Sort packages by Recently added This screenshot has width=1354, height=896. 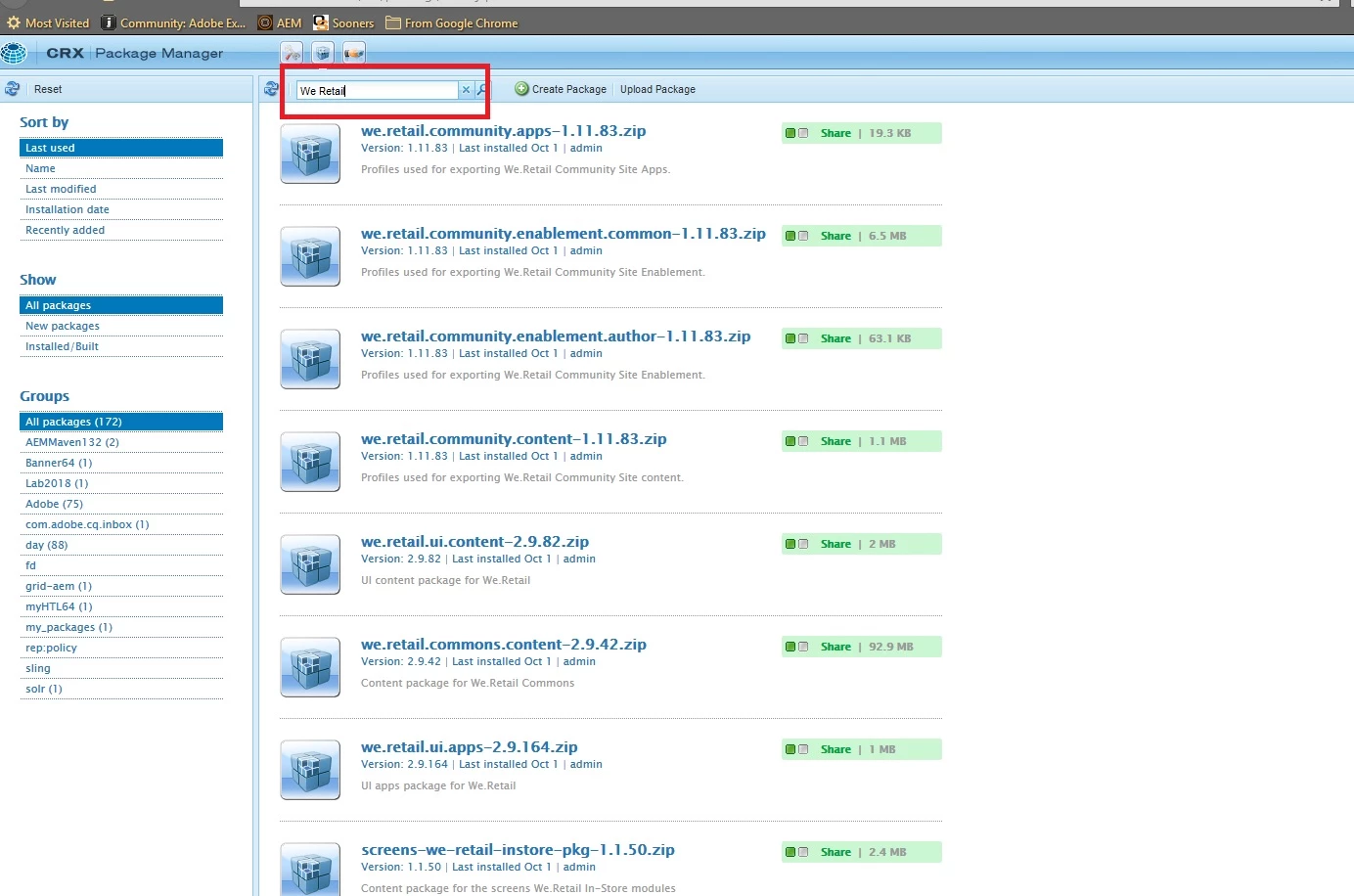(x=121, y=230)
